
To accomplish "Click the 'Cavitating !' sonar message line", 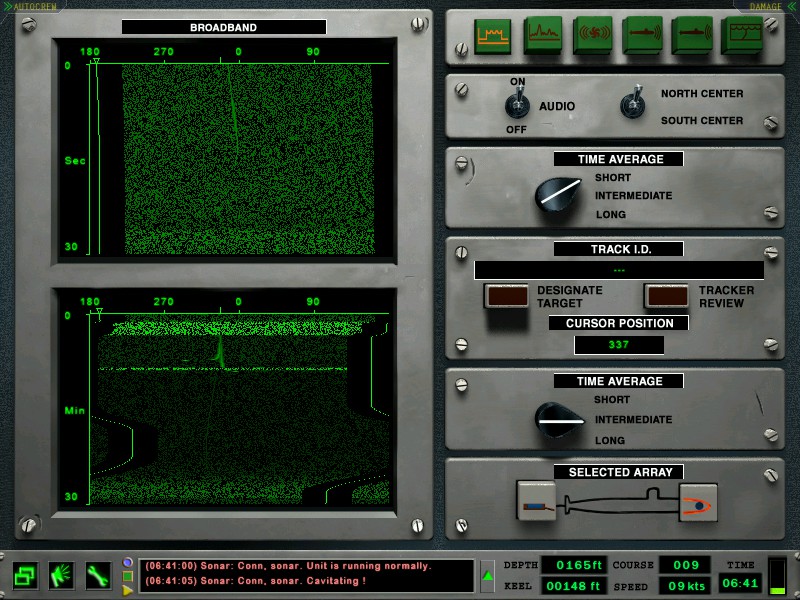I will coord(256,581).
